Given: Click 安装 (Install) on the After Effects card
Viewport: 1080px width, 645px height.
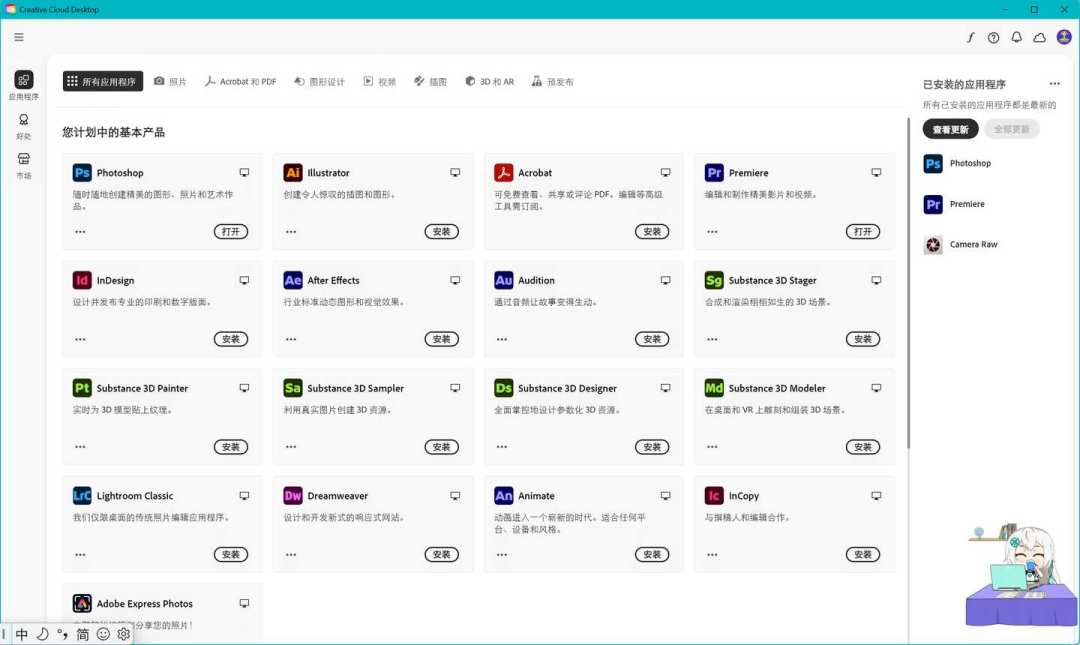Looking at the screenshot, I should tap(442, 339).
